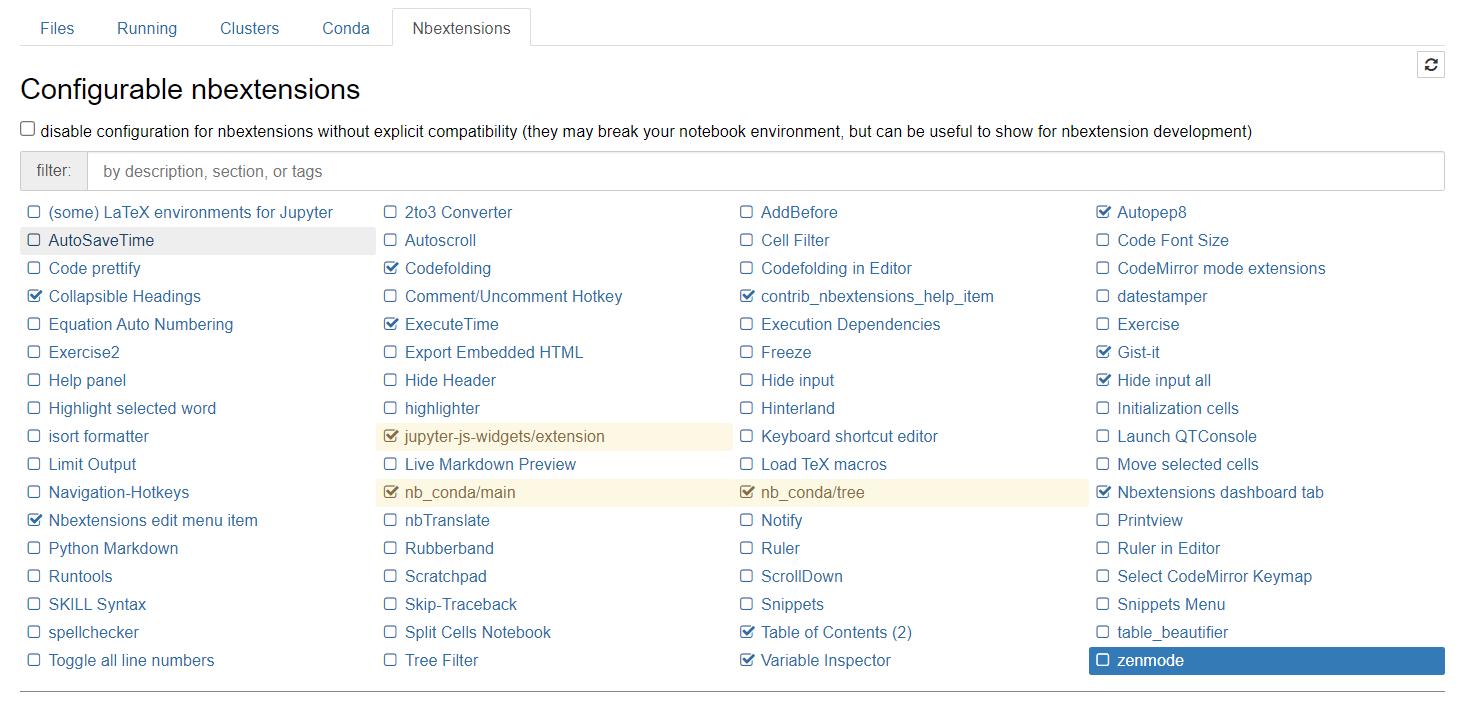
Task: Disable the Collapsible Headings extension
Action: 35,296
